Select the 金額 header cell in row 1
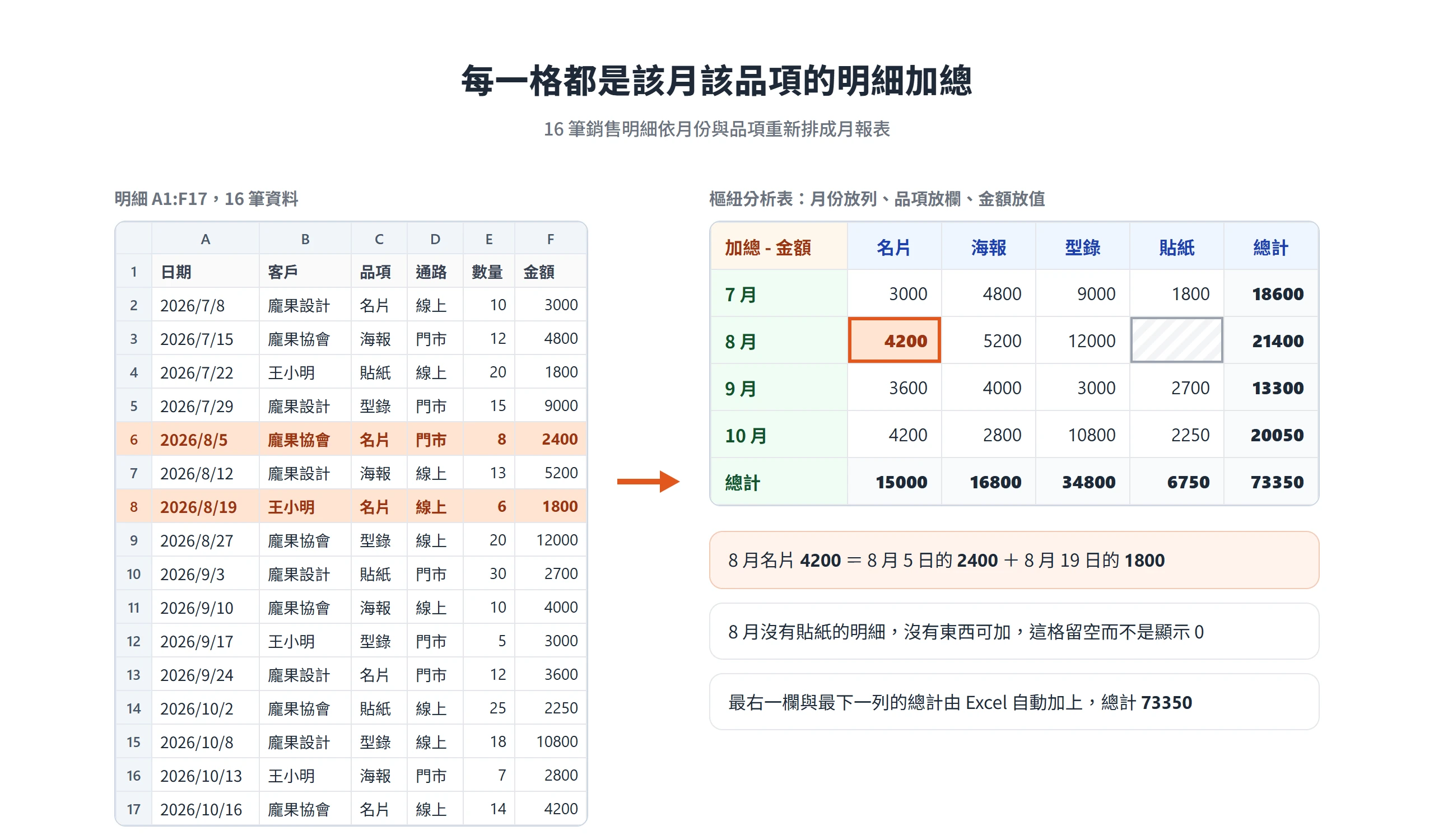Viewport: 1434px width, 840px height. 550,271
